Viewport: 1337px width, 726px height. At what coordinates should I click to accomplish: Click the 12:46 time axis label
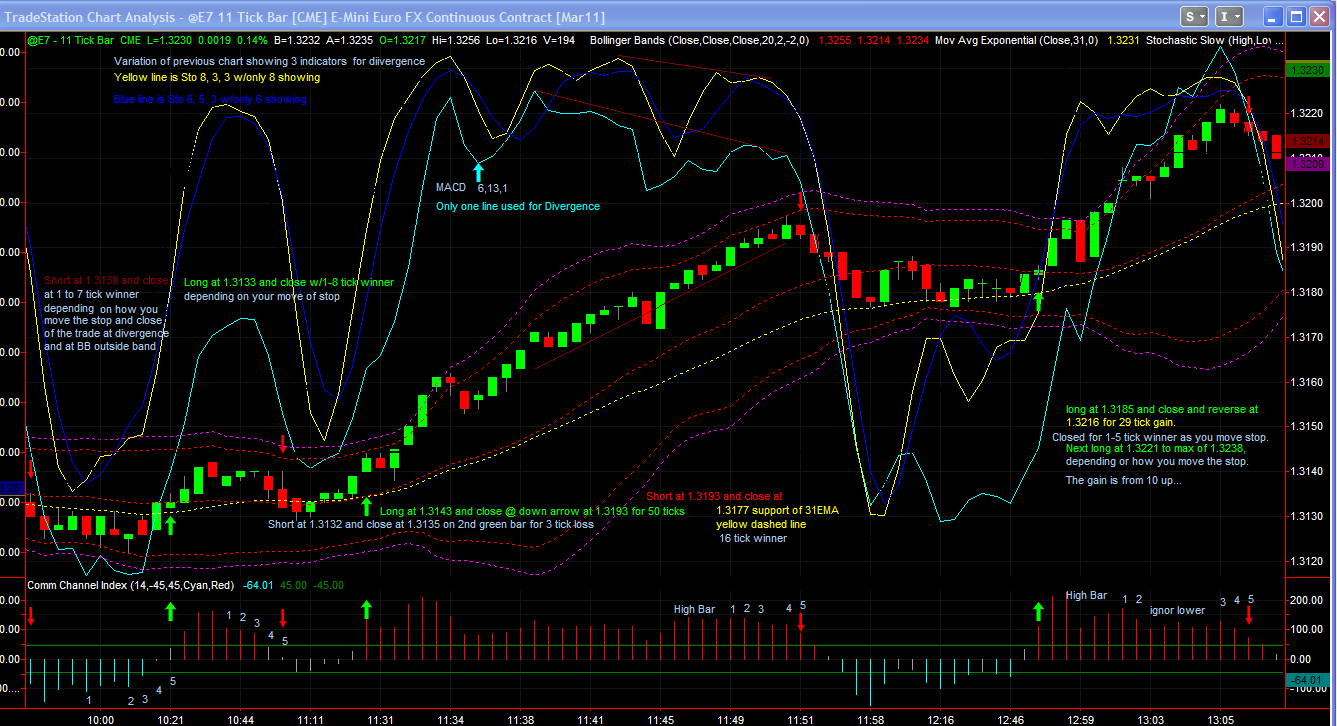point(1011,719)
